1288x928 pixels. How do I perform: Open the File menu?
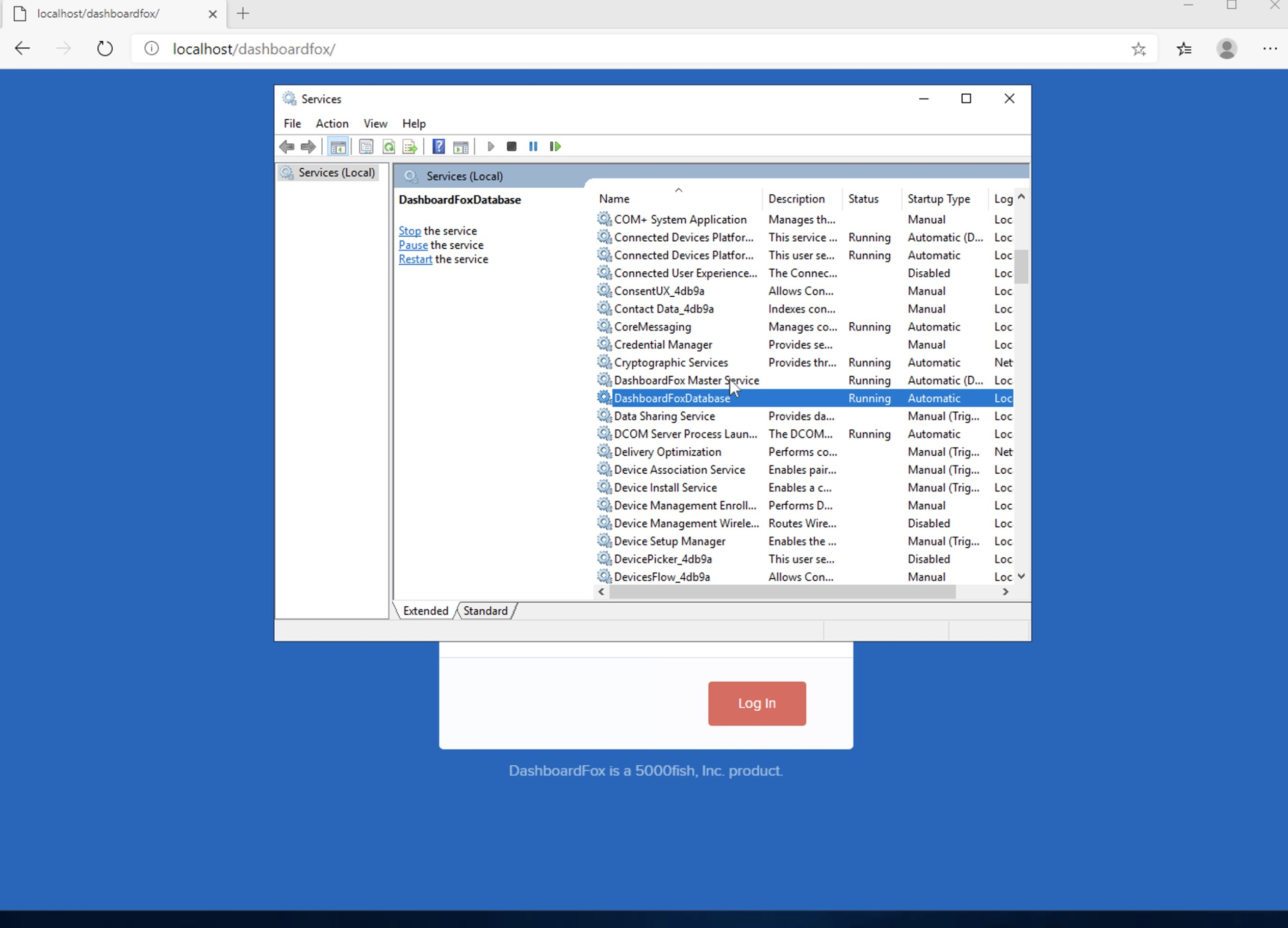(x=292, y=123)
